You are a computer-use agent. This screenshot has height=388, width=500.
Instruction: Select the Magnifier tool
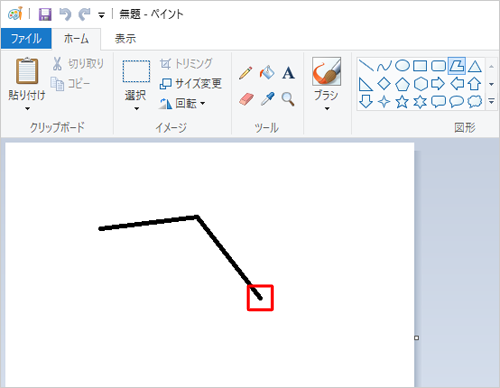288,99
